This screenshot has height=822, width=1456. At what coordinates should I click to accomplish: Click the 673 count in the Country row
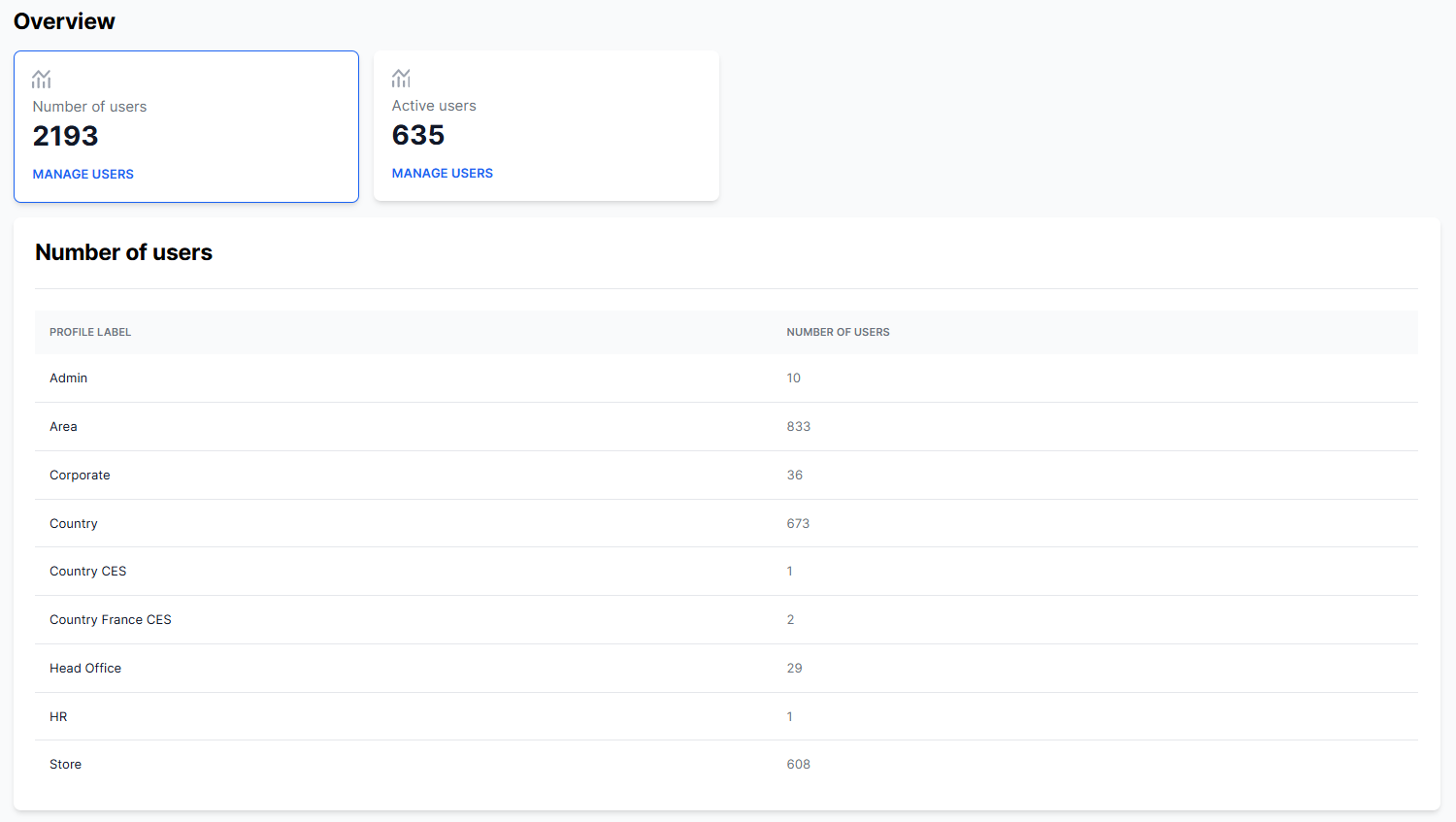tap(798, 524)
